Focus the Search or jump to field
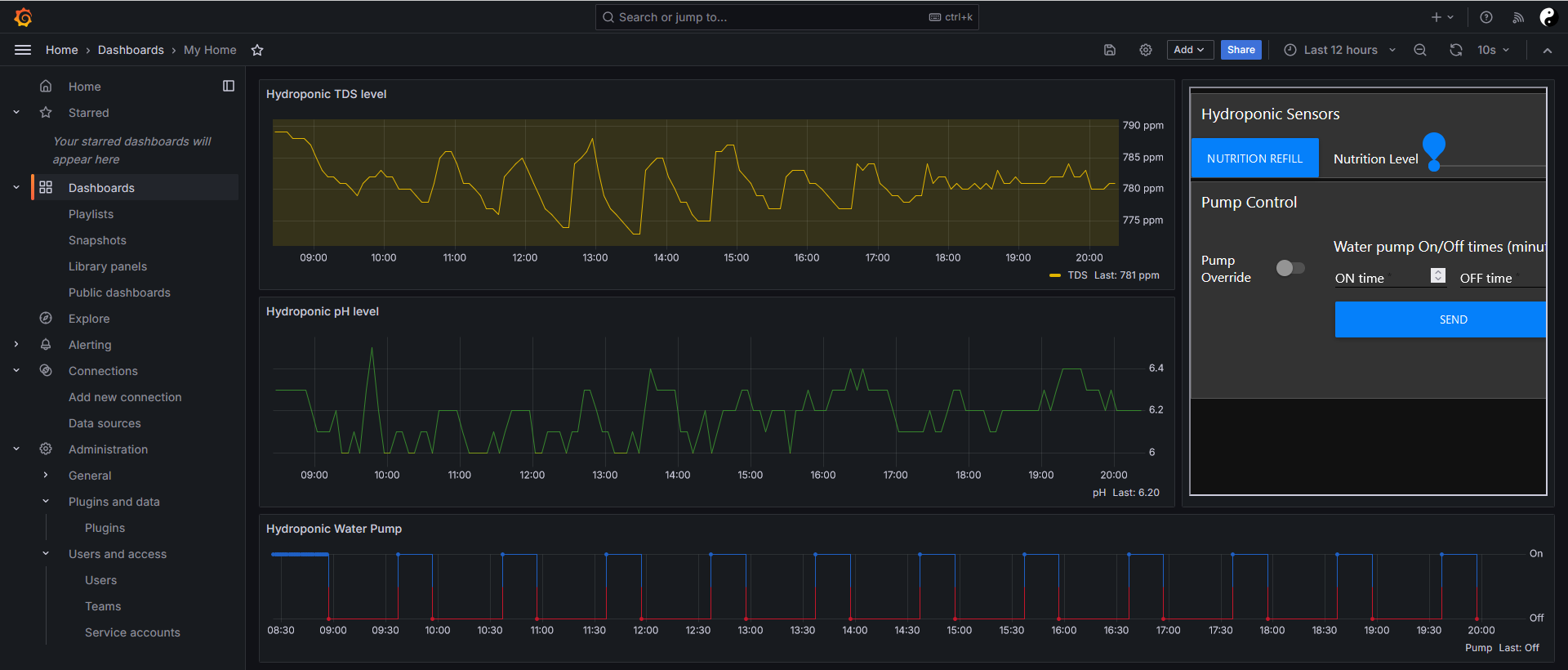The height and width of the screenshot is (670, 1568). (786, 17)
